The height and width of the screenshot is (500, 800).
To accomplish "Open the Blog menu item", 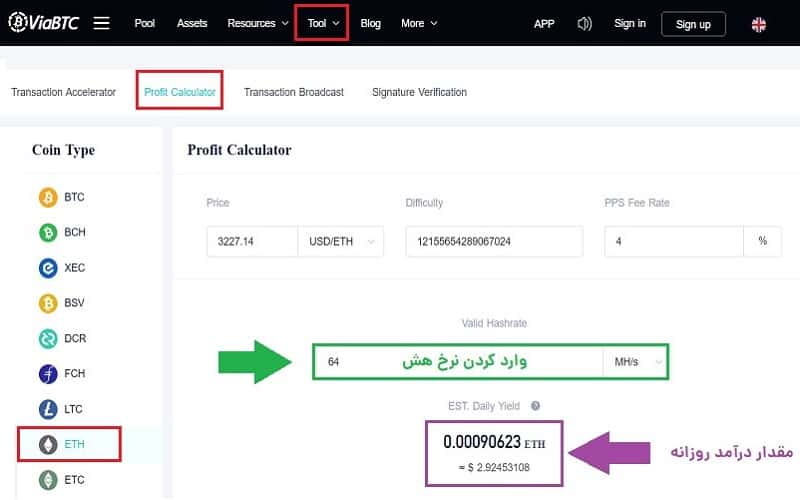I will pos(370,23).
